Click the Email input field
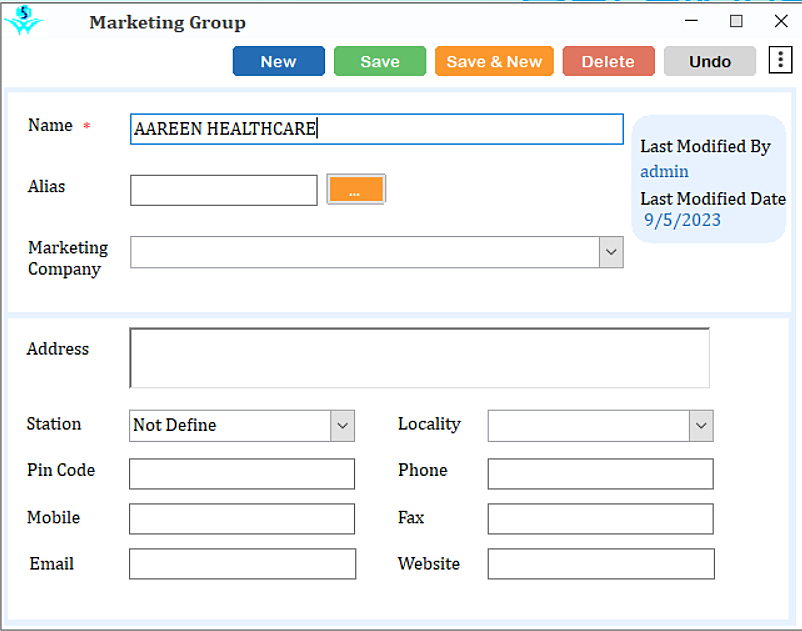Image resolution: width=802 pixels, height=631 pixels. (x=242, y=564)
